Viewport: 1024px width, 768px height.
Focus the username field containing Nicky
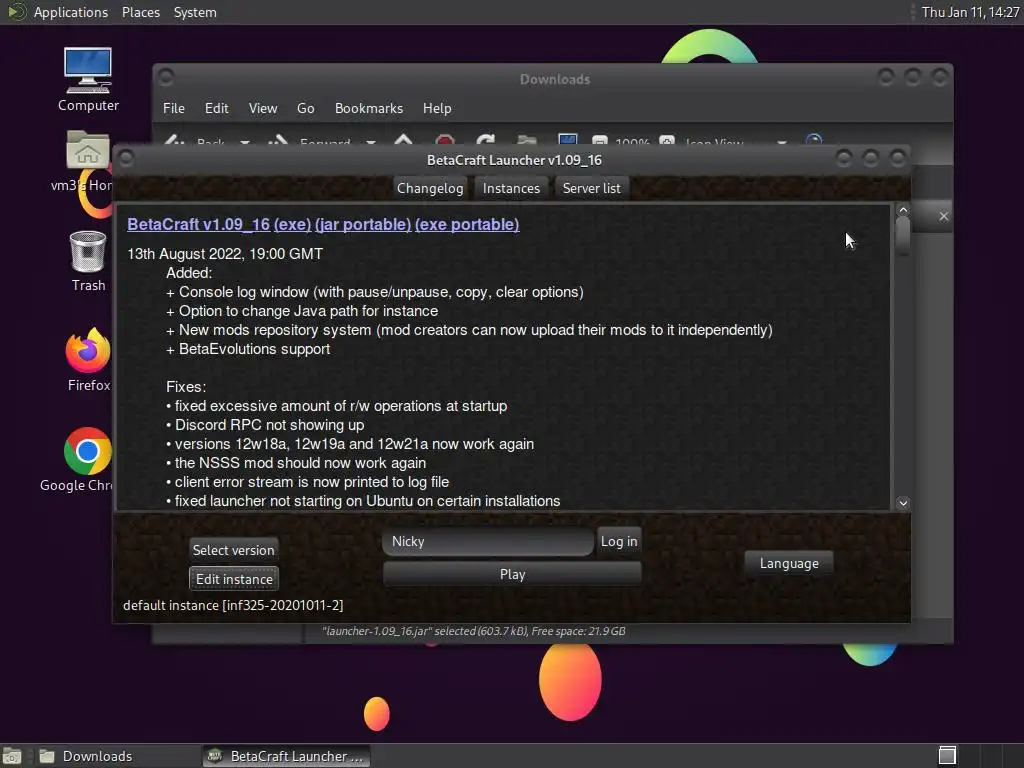coord(488,541)
